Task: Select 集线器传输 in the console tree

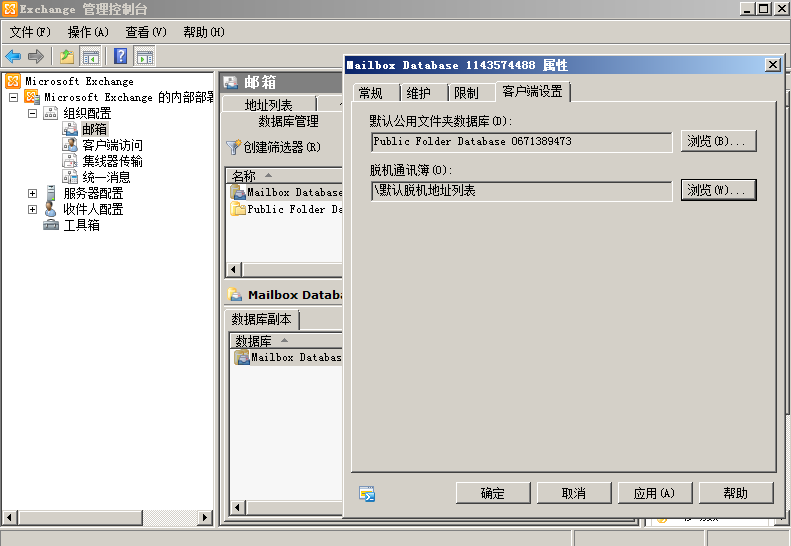Action: [112, 161]
